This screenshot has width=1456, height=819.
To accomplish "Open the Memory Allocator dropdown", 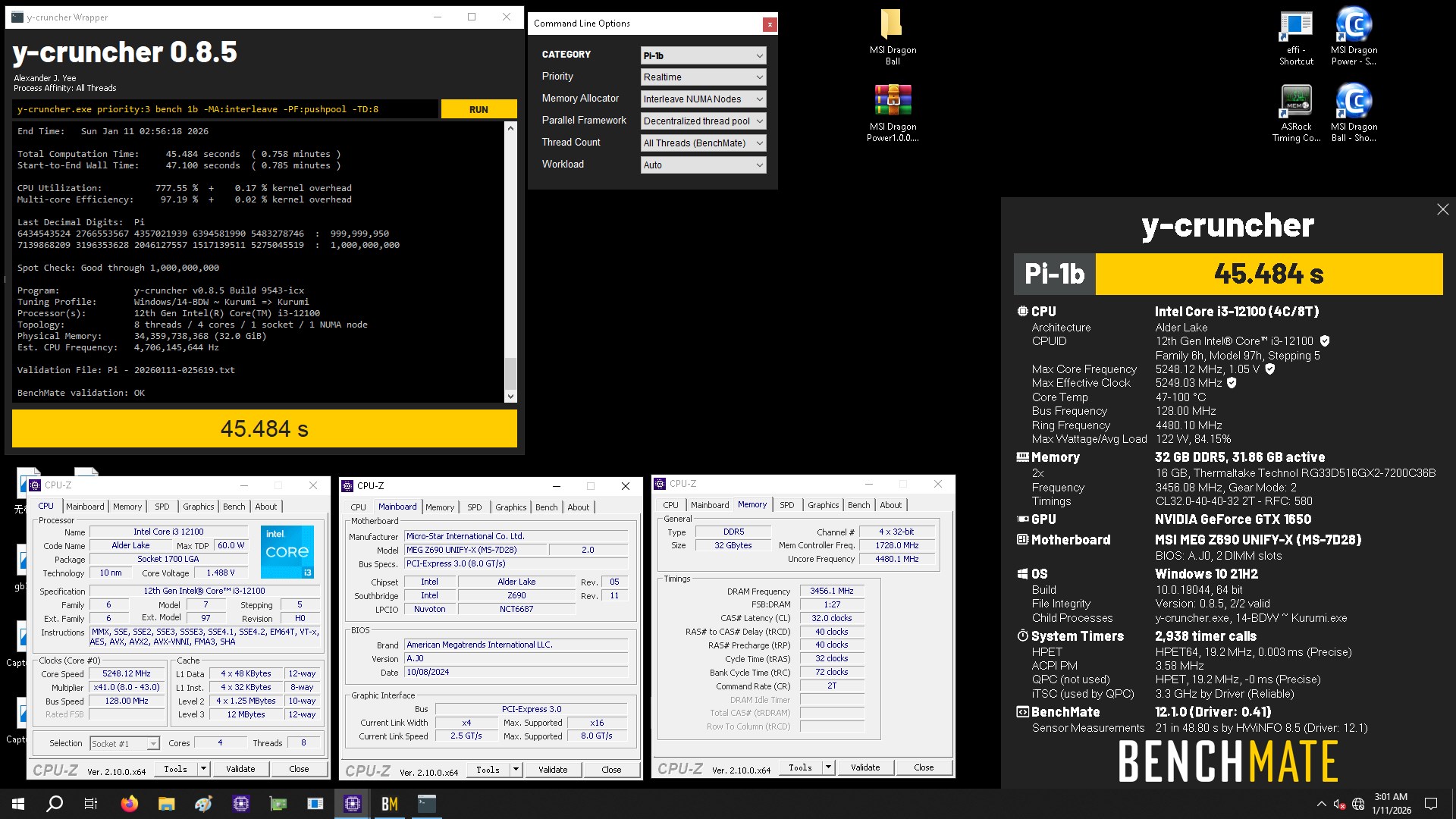I will (x=703, y=99).
